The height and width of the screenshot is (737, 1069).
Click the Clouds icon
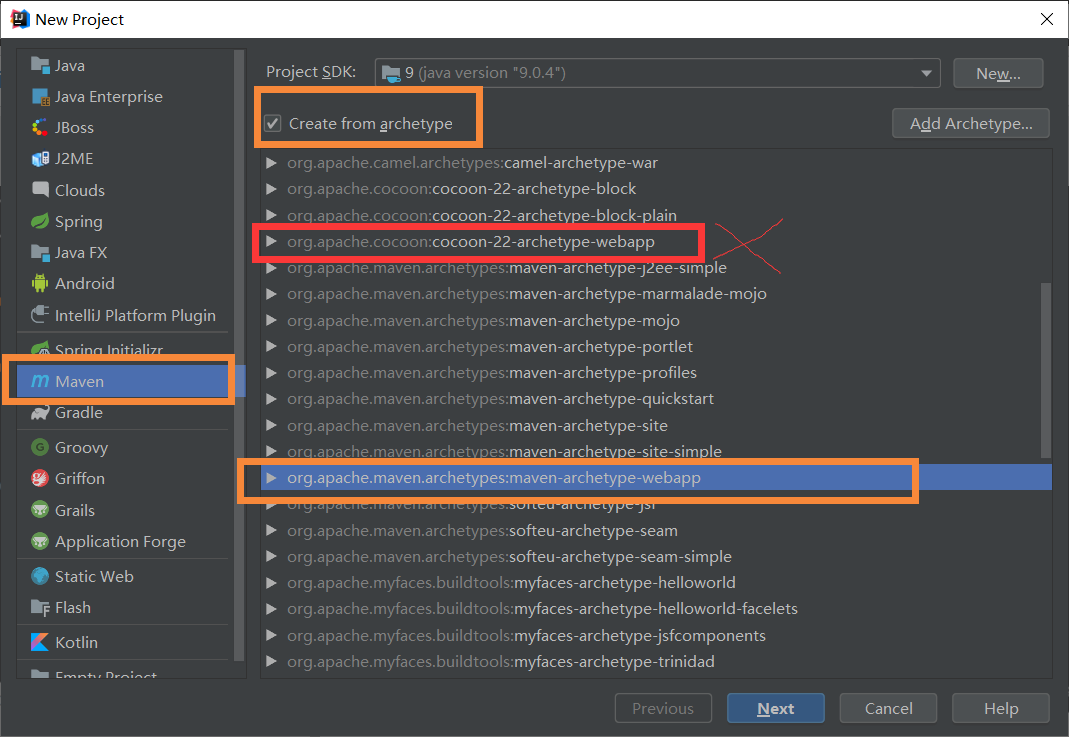(x=40, y=190)
